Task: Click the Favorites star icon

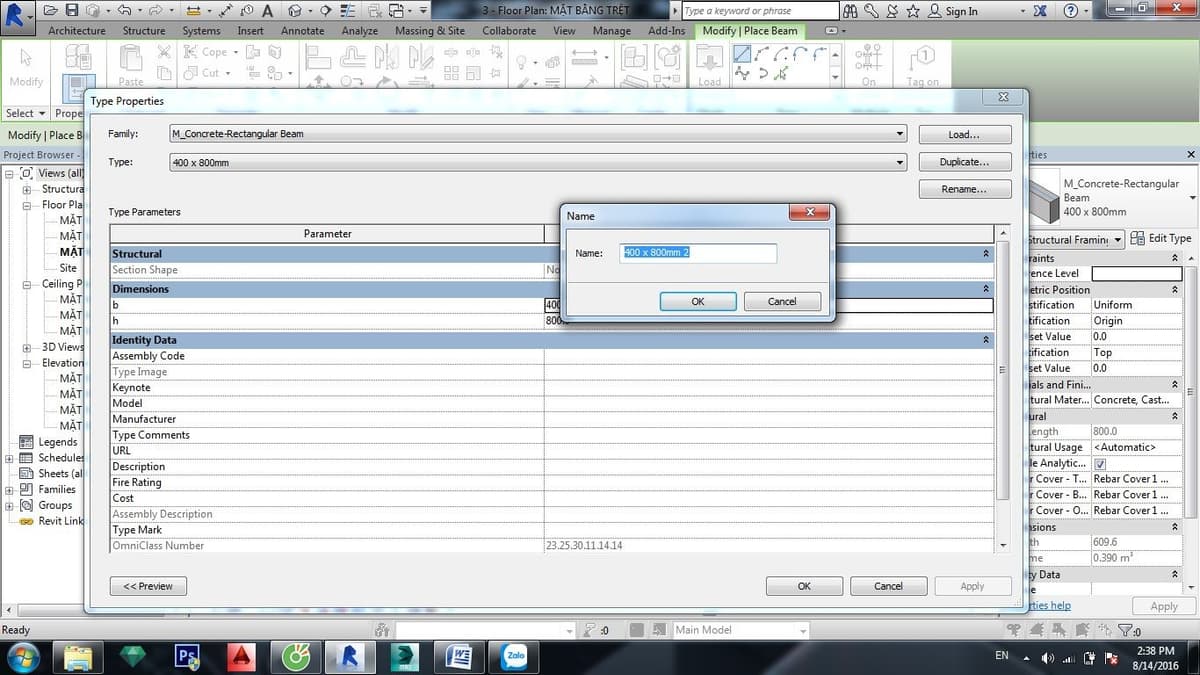Action: 913,11
